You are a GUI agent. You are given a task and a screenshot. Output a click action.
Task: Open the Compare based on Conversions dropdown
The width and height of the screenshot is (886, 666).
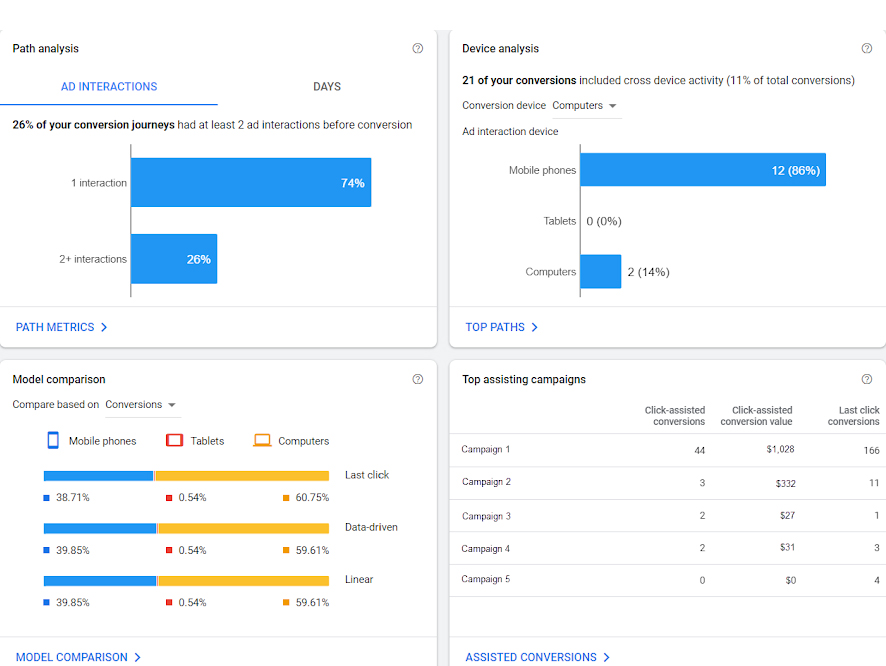142,404
